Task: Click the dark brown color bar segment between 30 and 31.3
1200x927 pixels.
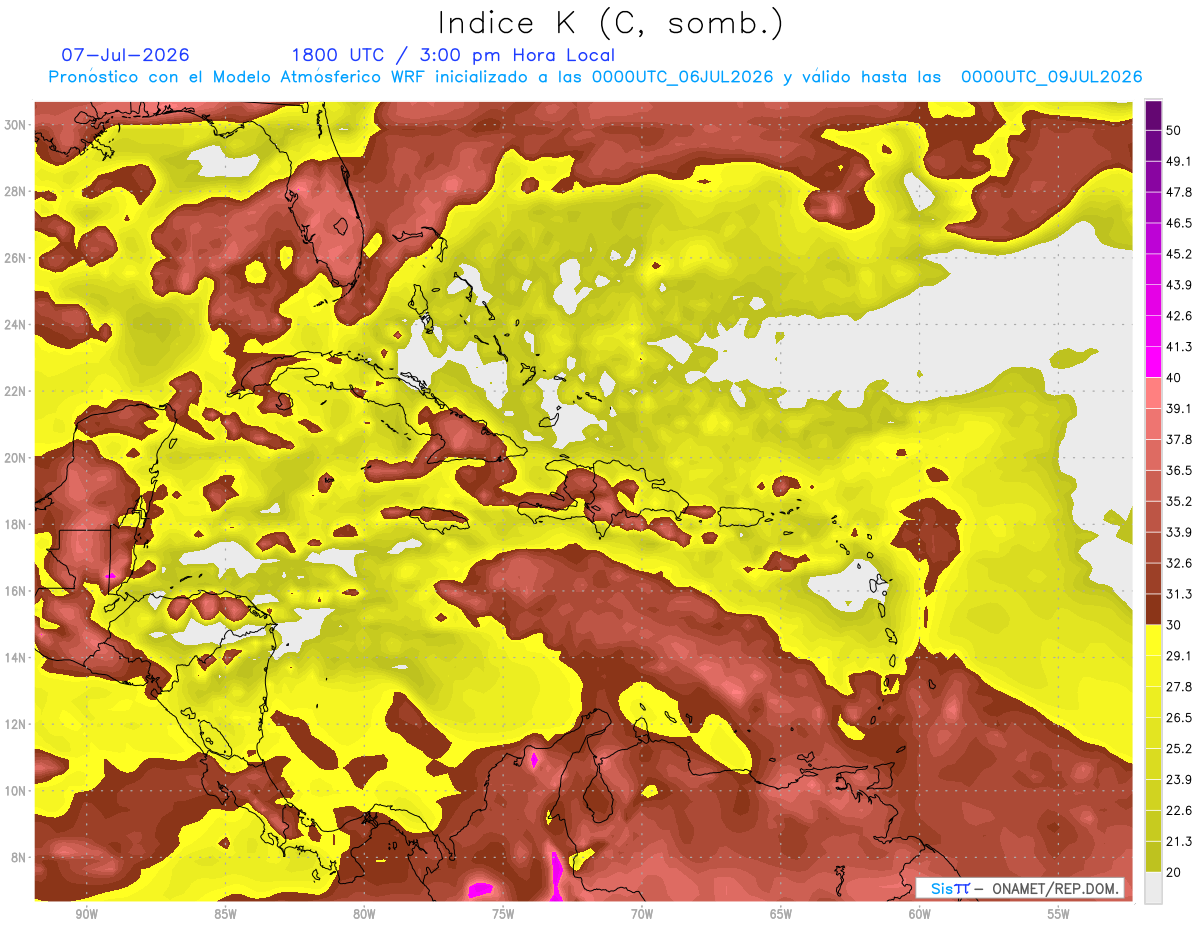Action: click(x=1153, y=609)
